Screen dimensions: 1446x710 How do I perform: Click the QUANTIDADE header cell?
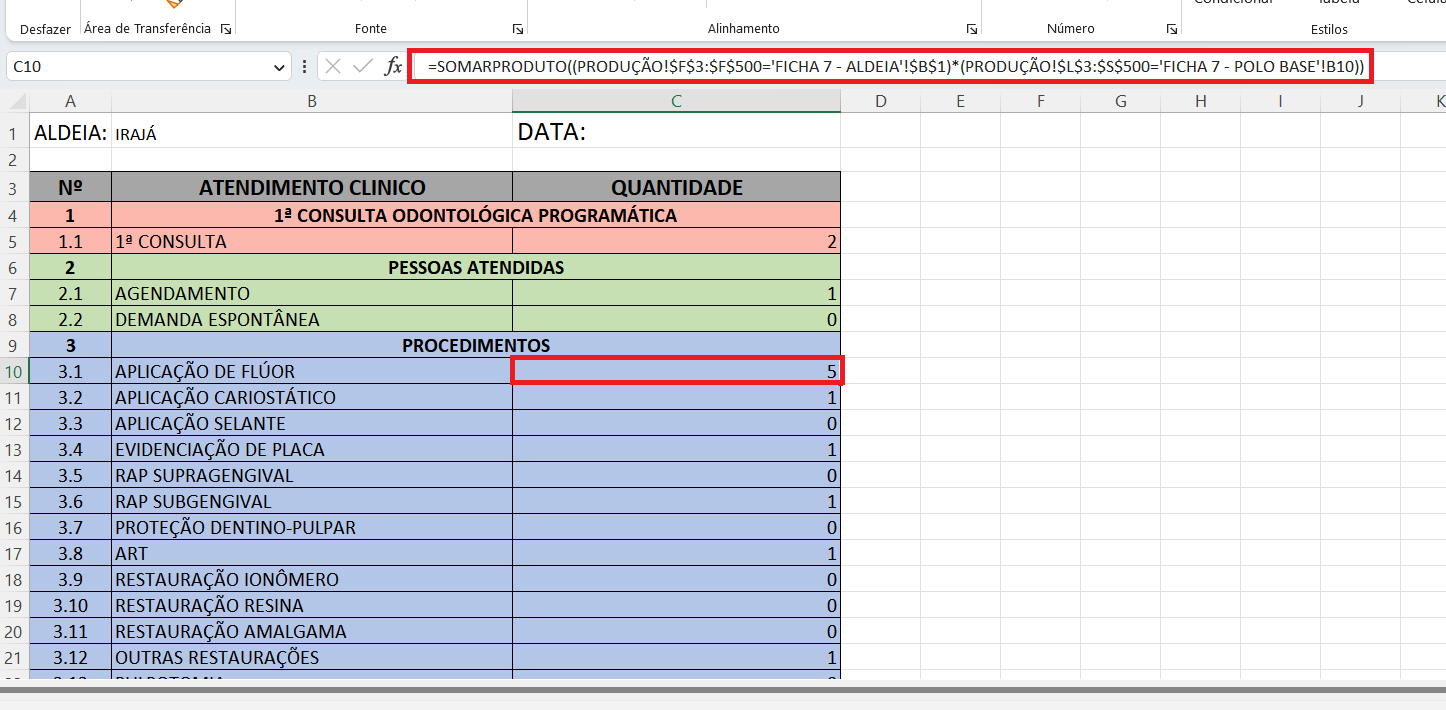(676, 187)
